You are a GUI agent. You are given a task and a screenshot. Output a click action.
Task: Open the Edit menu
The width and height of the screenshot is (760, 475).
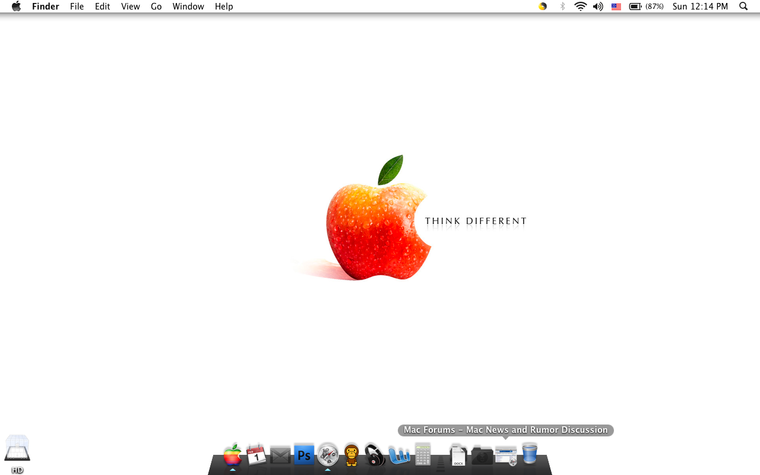[x=102, y=6]
